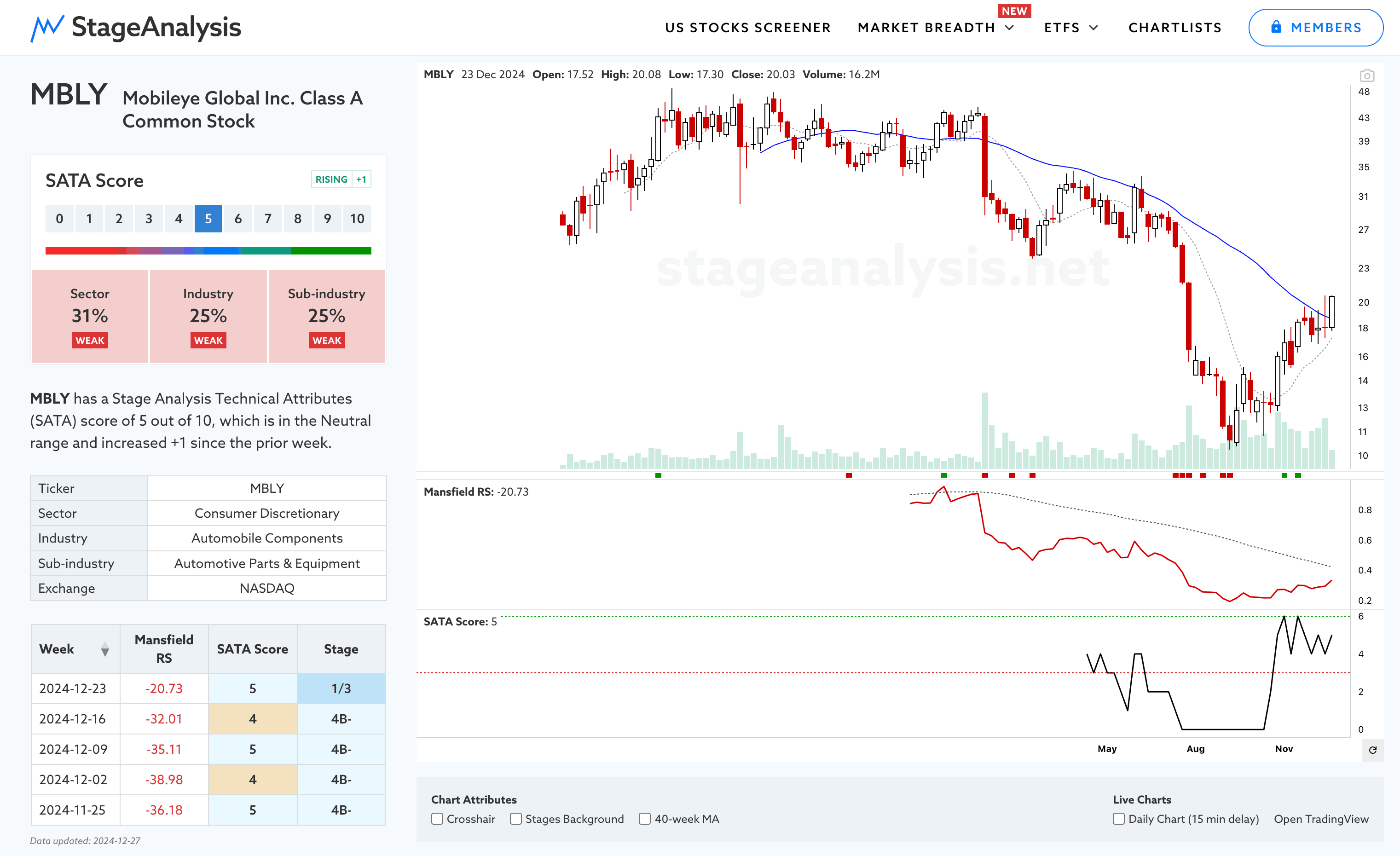This screenshot has height=856, width=1400.
Task: Click the Aug timeline label
Action: pos(1196,749)
